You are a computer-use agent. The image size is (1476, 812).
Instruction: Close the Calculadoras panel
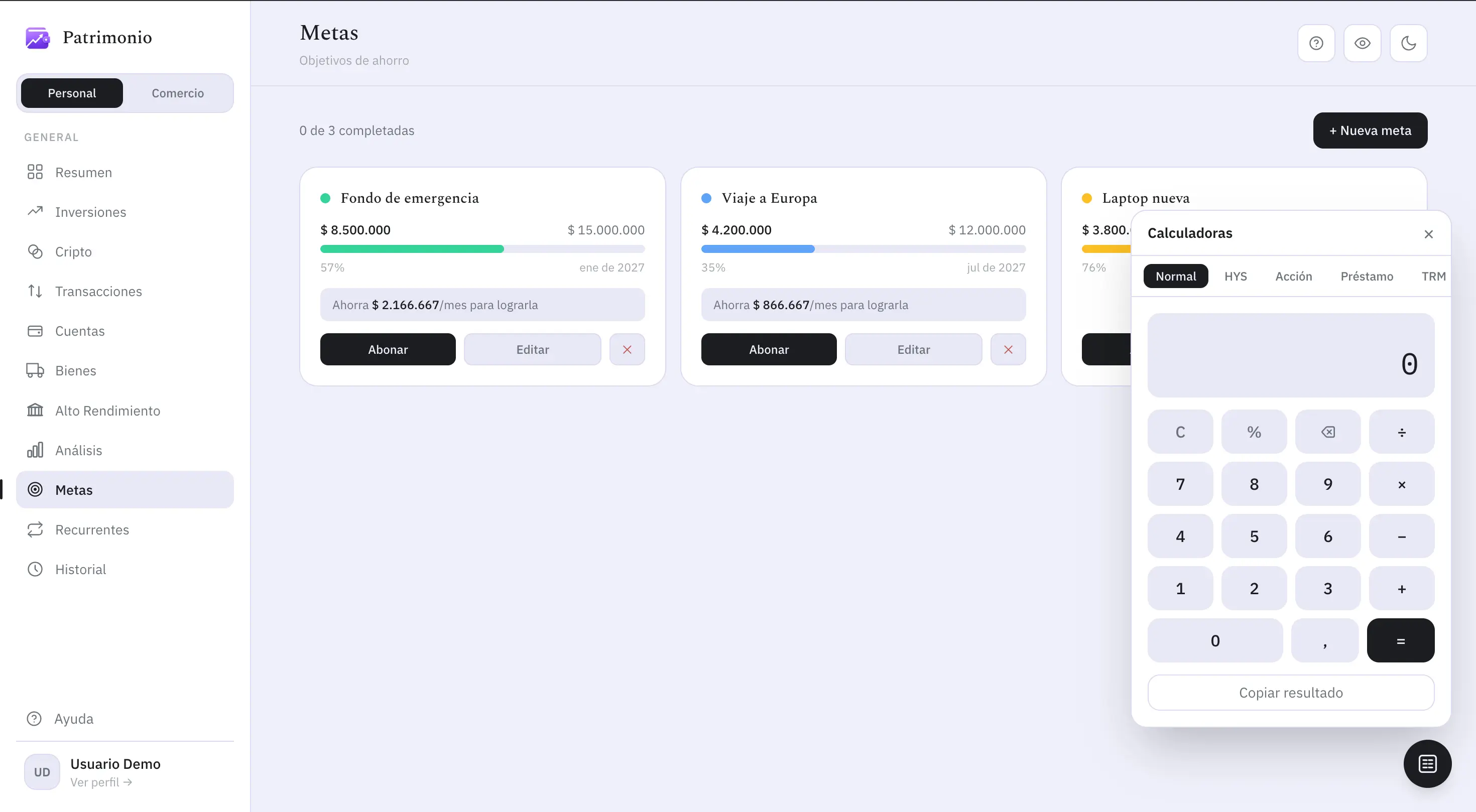point(1428,234)
